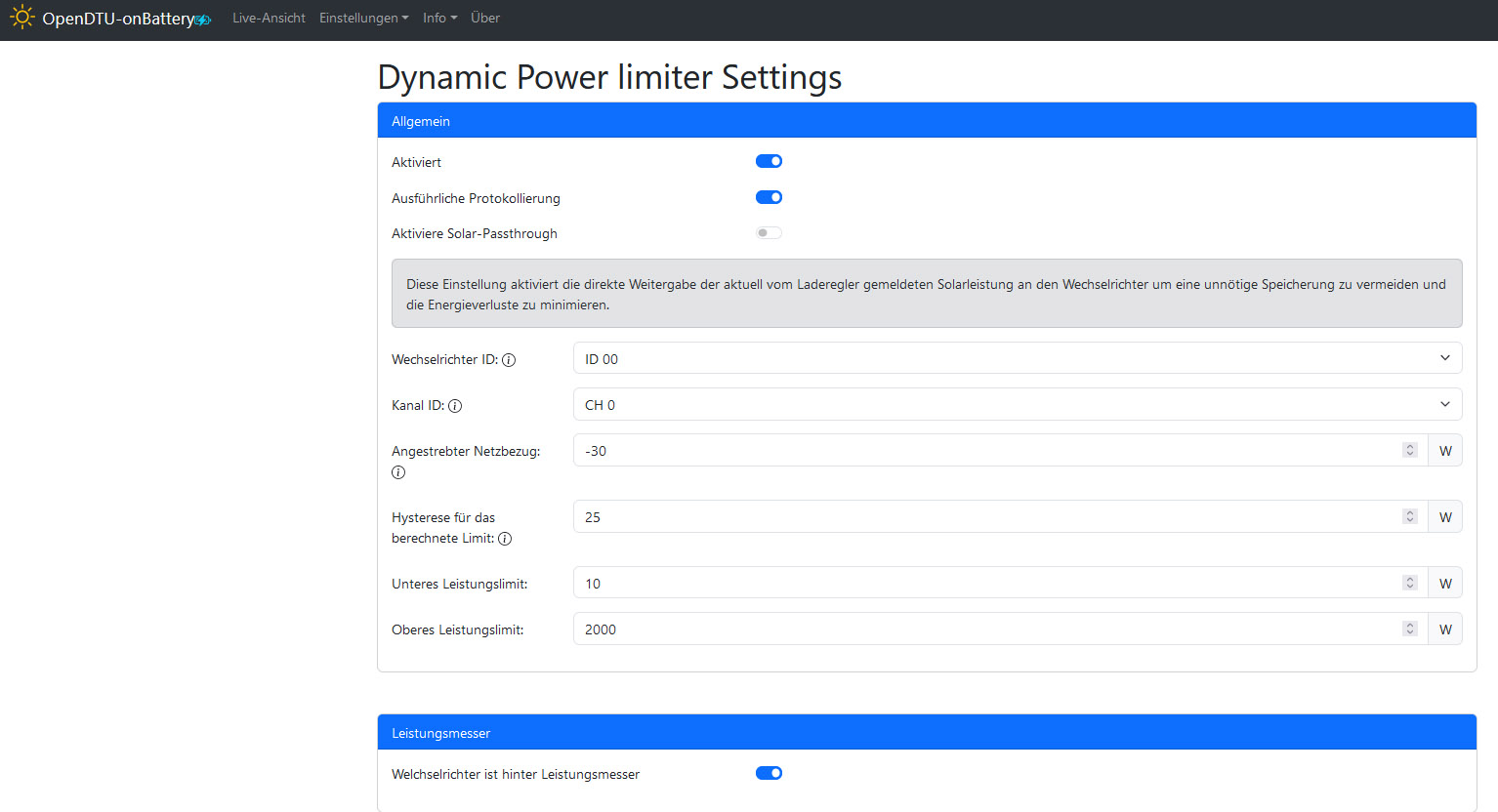Click the Hysterese value field
This screenshot has width=1498, height=812.
point(1000,516)
